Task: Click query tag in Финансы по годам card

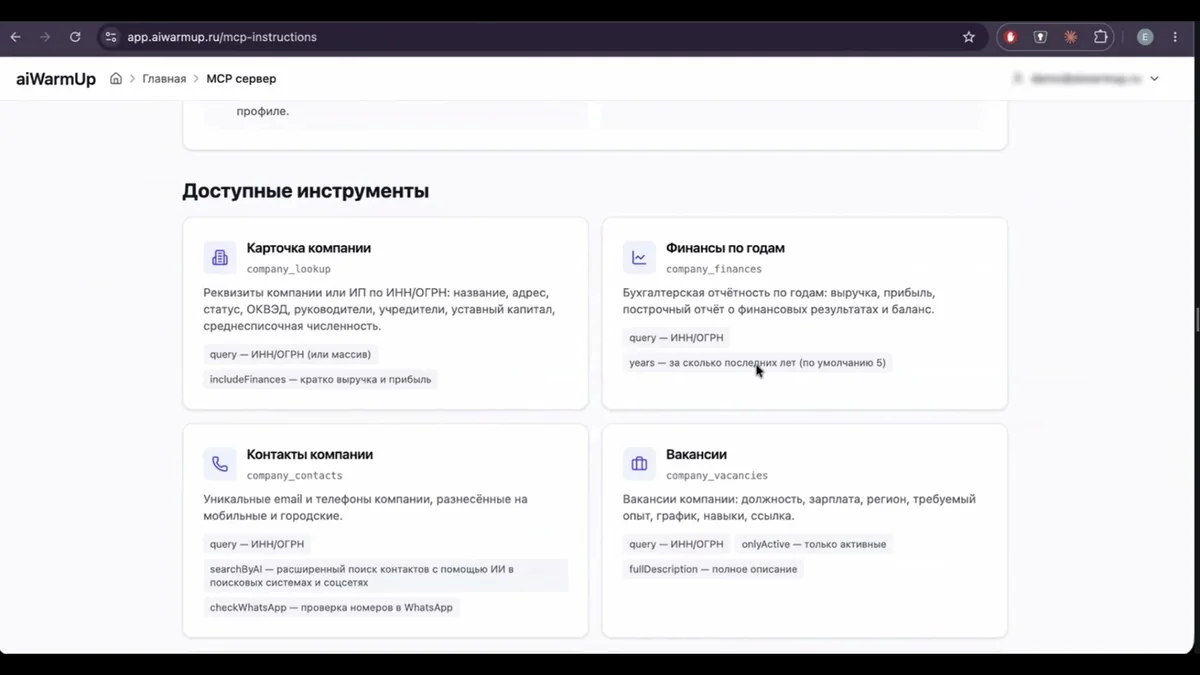Action: pos(676,338)
